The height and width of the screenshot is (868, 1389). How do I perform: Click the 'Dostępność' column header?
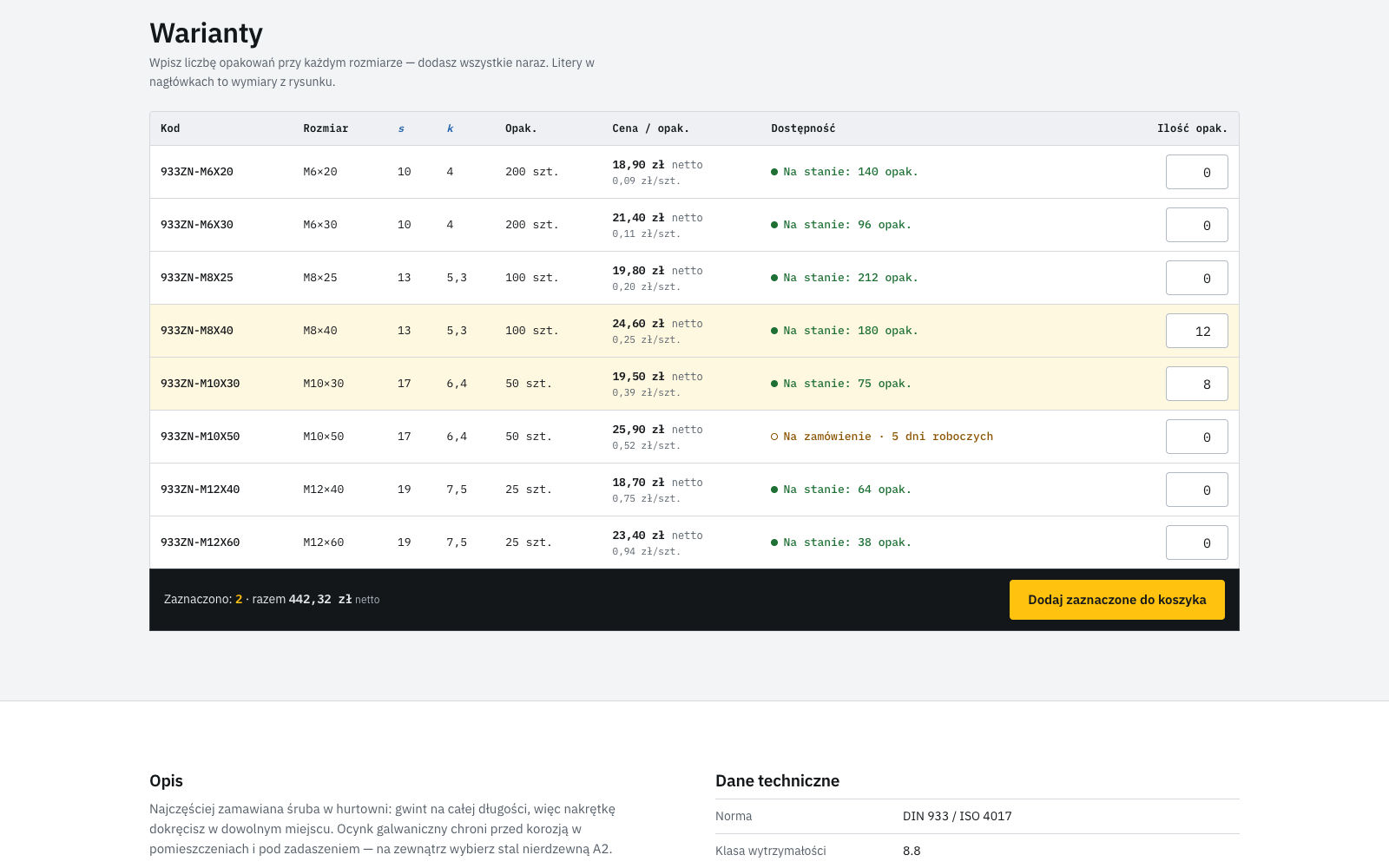(x=803, y=128)
